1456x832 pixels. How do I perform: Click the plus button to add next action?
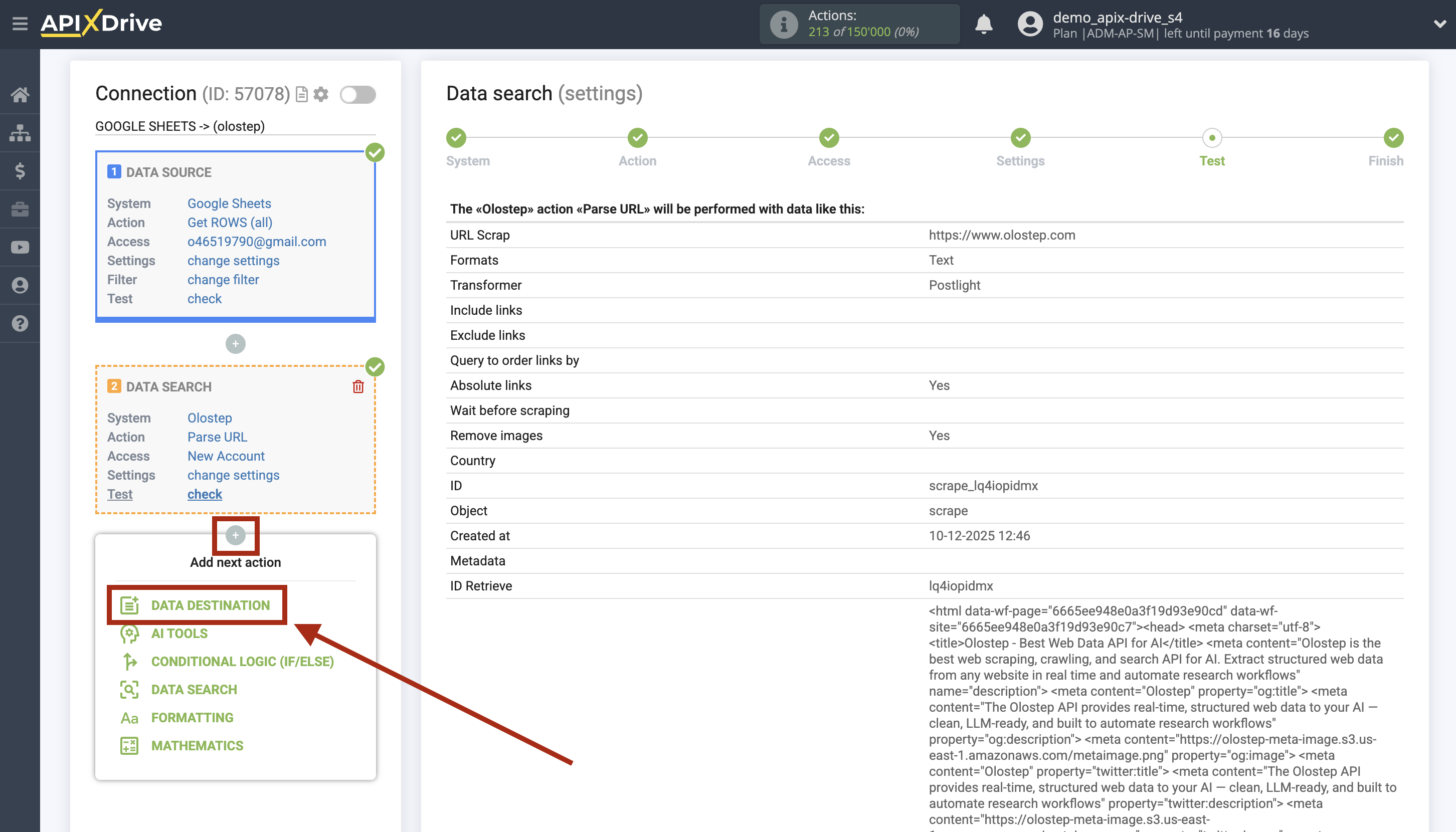(235, 536)
